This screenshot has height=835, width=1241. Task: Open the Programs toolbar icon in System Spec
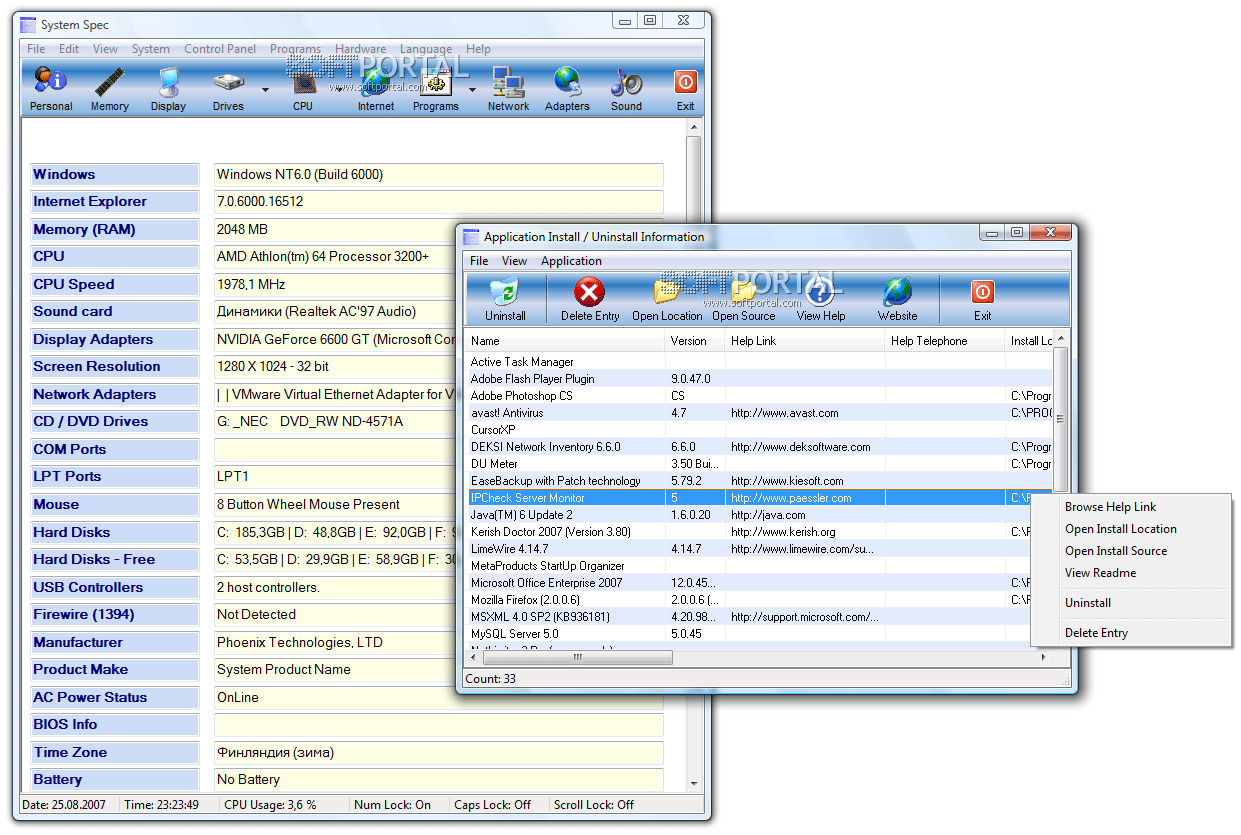pos(436,89)
